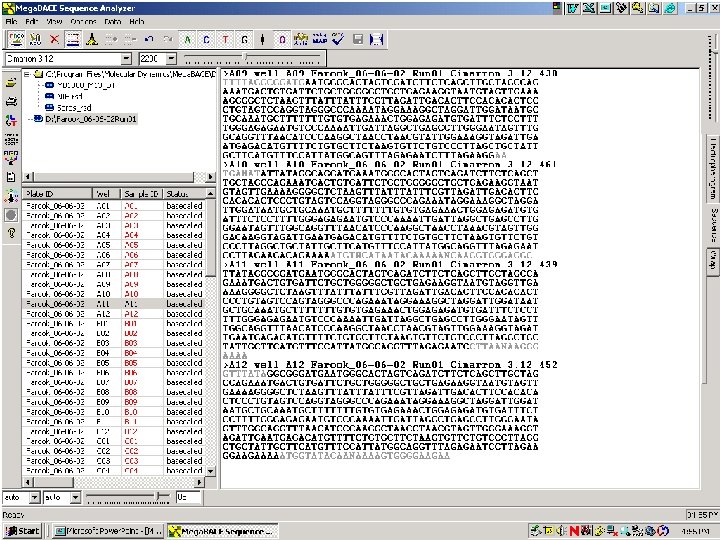Image resolution: width=720 pixels, height=540 pixels.
Task: Toggle the red T base trace button
Action: (225, 39)
